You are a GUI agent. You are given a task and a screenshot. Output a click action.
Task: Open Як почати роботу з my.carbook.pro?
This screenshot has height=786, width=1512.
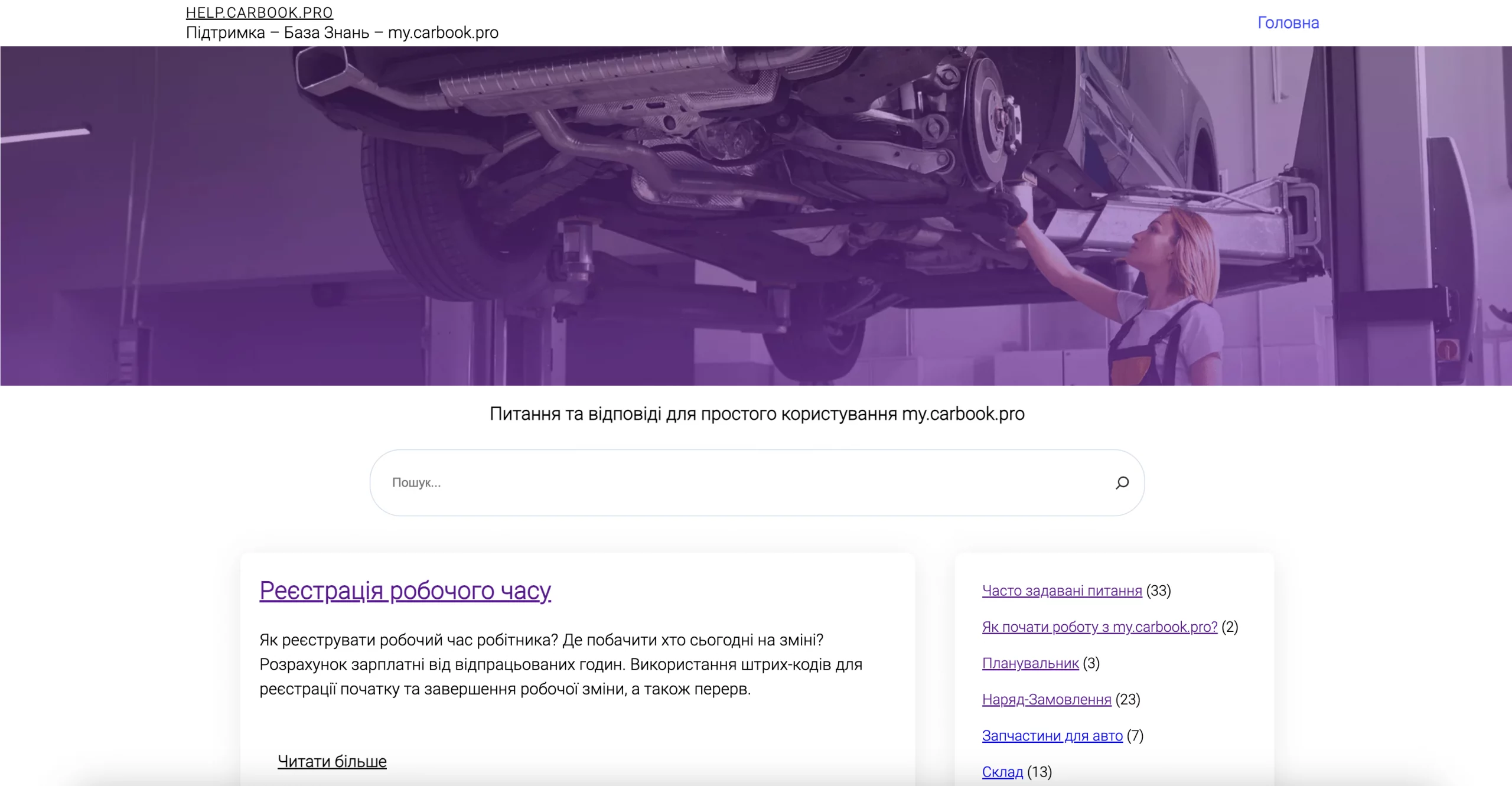tap(1100, 627)
